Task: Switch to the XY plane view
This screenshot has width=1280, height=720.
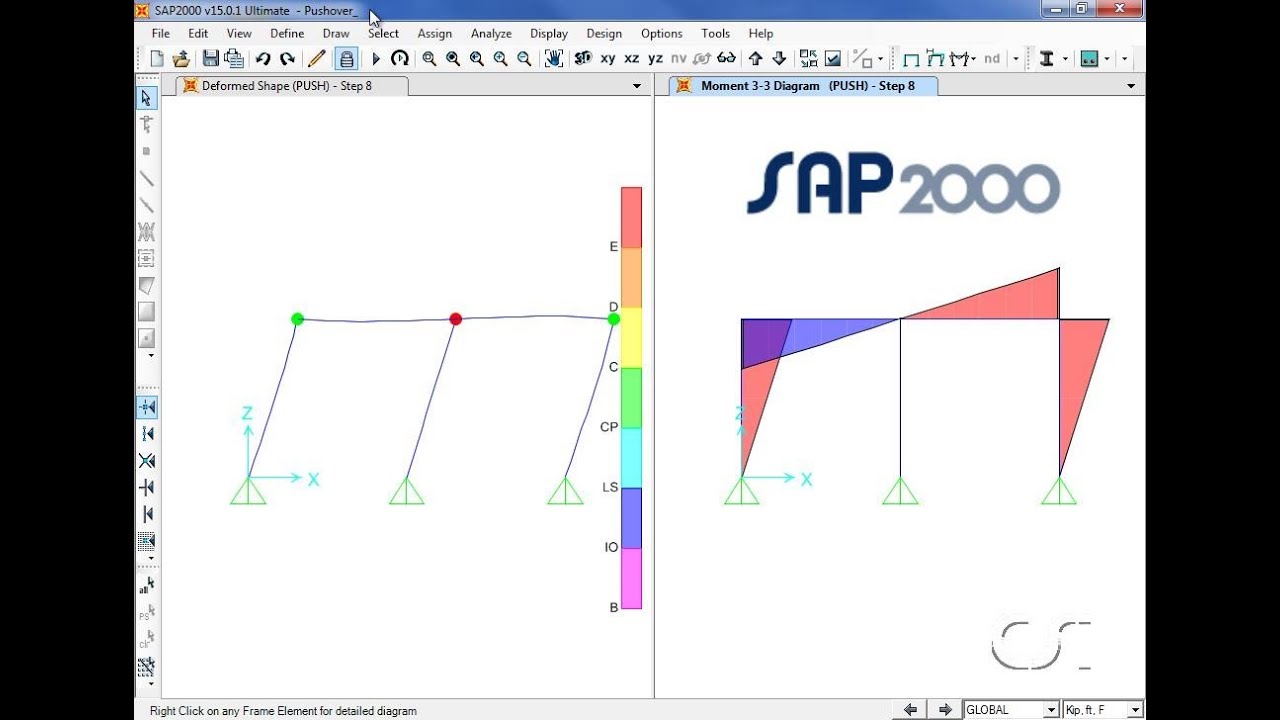Action: (608, 59)
